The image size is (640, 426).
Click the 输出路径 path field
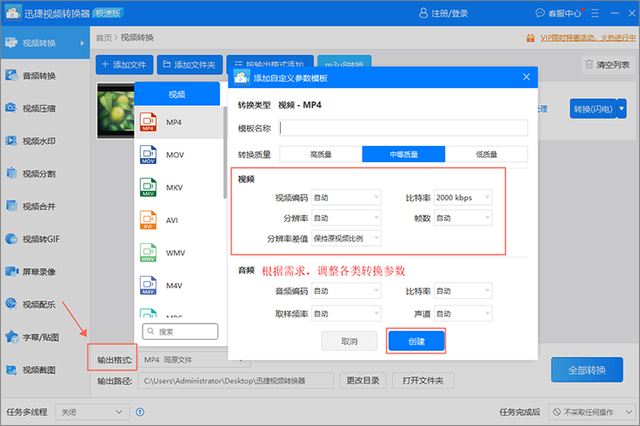click(x=236, y=380)
